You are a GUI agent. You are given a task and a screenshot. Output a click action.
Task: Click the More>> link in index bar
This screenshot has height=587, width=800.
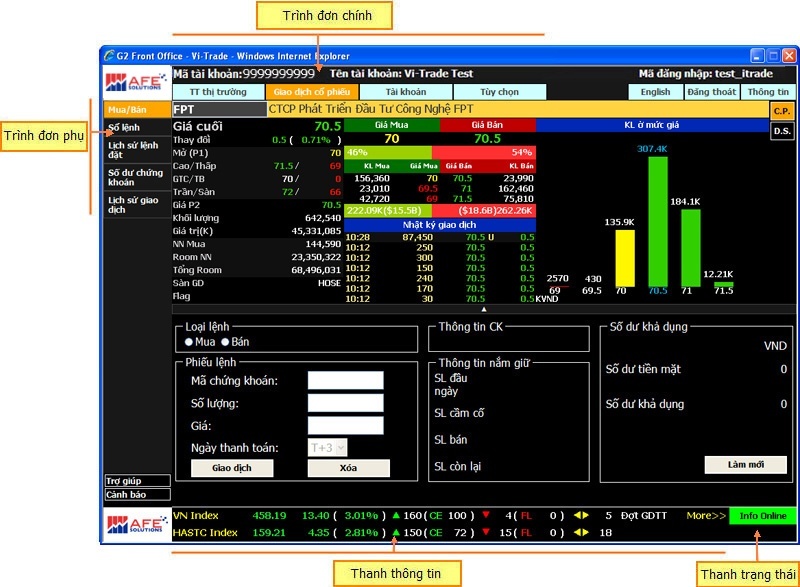pos(706,516)
